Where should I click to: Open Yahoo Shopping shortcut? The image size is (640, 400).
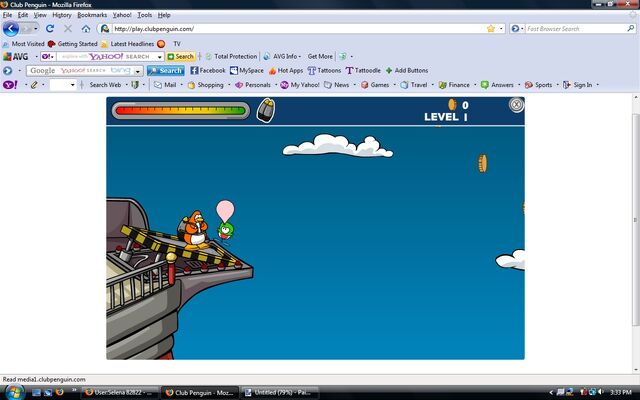206,85
